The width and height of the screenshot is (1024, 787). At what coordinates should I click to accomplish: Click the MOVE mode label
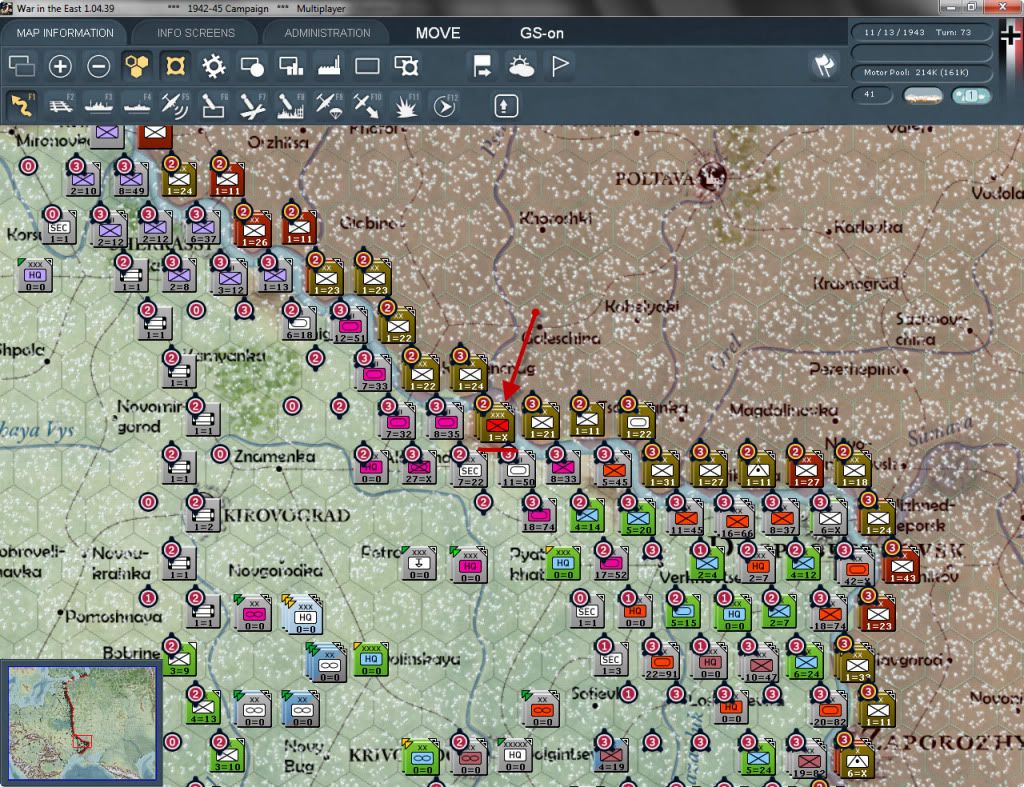[438, 33]
